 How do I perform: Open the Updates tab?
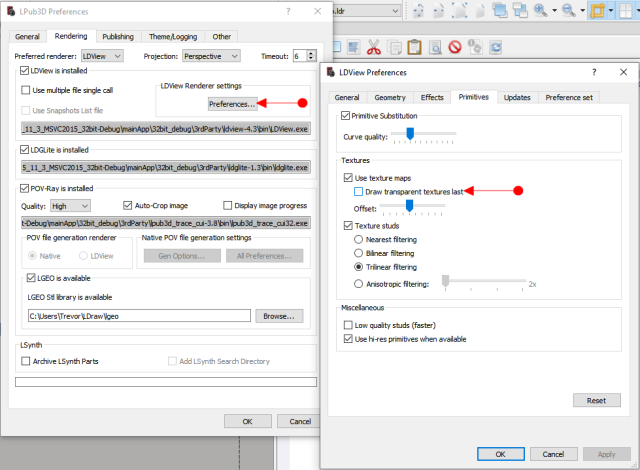[517, 98]
